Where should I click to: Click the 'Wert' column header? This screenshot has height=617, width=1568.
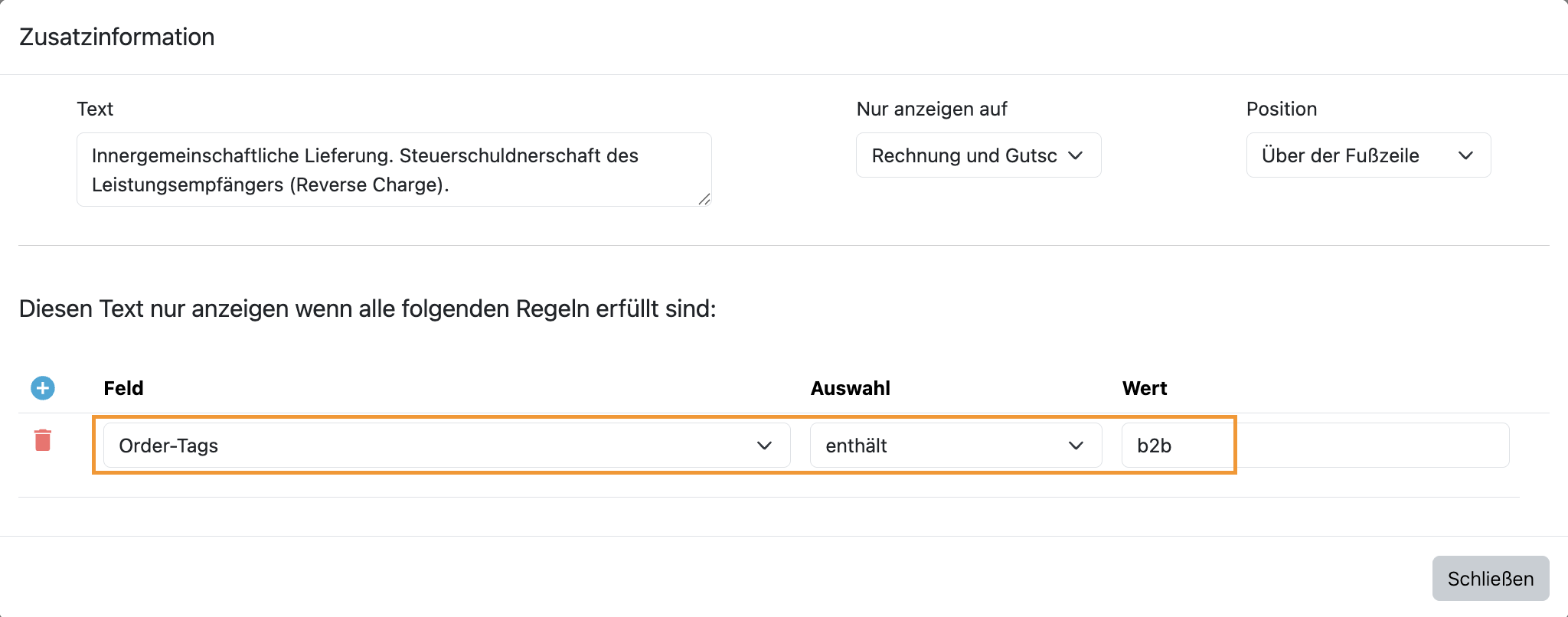pos(1145,388)
